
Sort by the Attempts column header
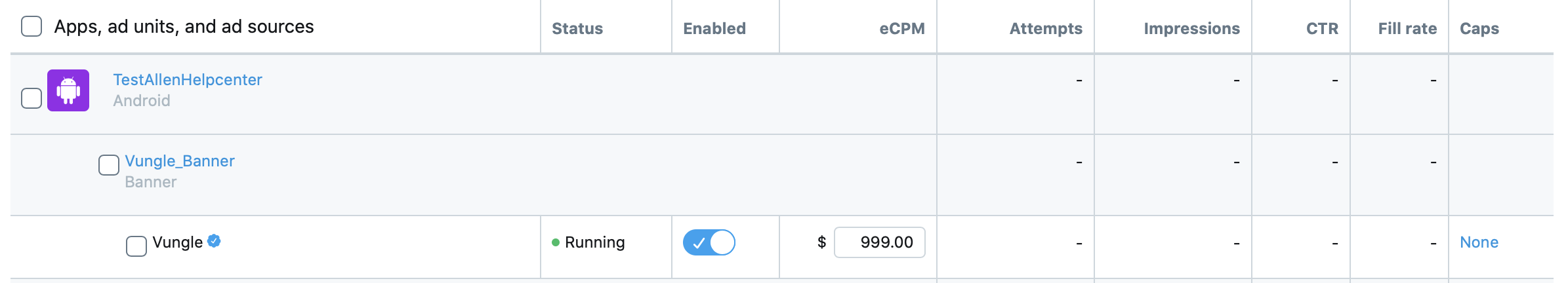tap(1046, 28)
